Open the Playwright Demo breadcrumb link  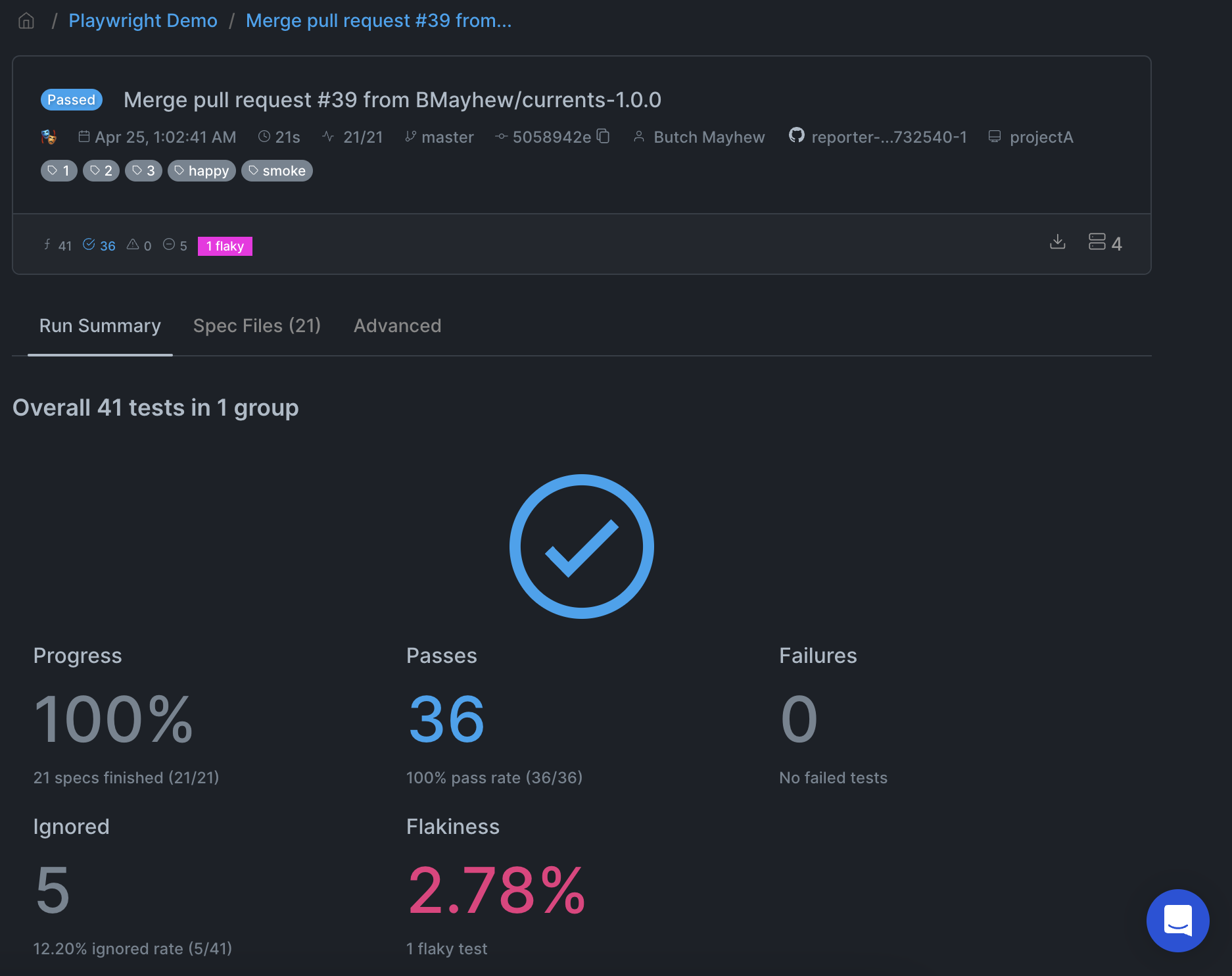[143, 20]
